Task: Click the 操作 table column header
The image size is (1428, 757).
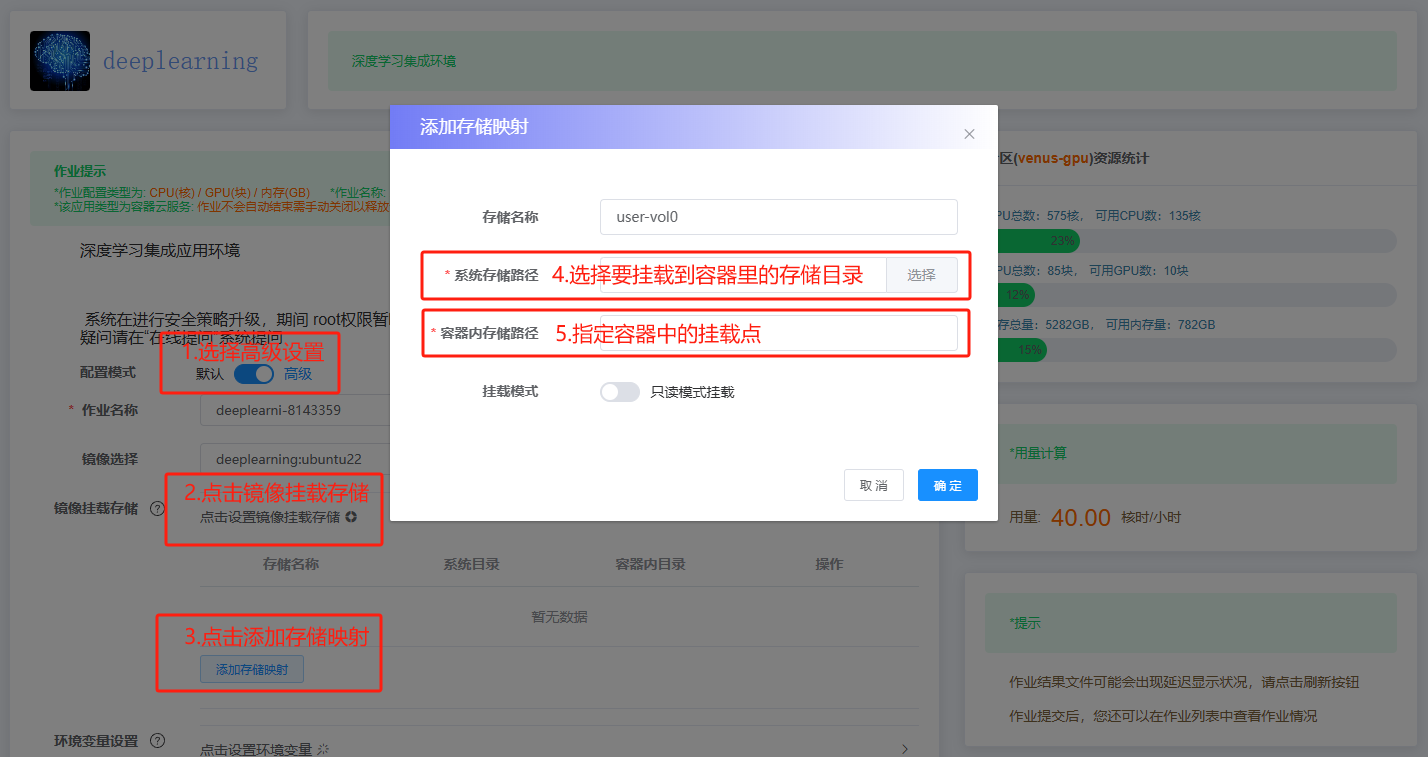Action: point(830,564)
